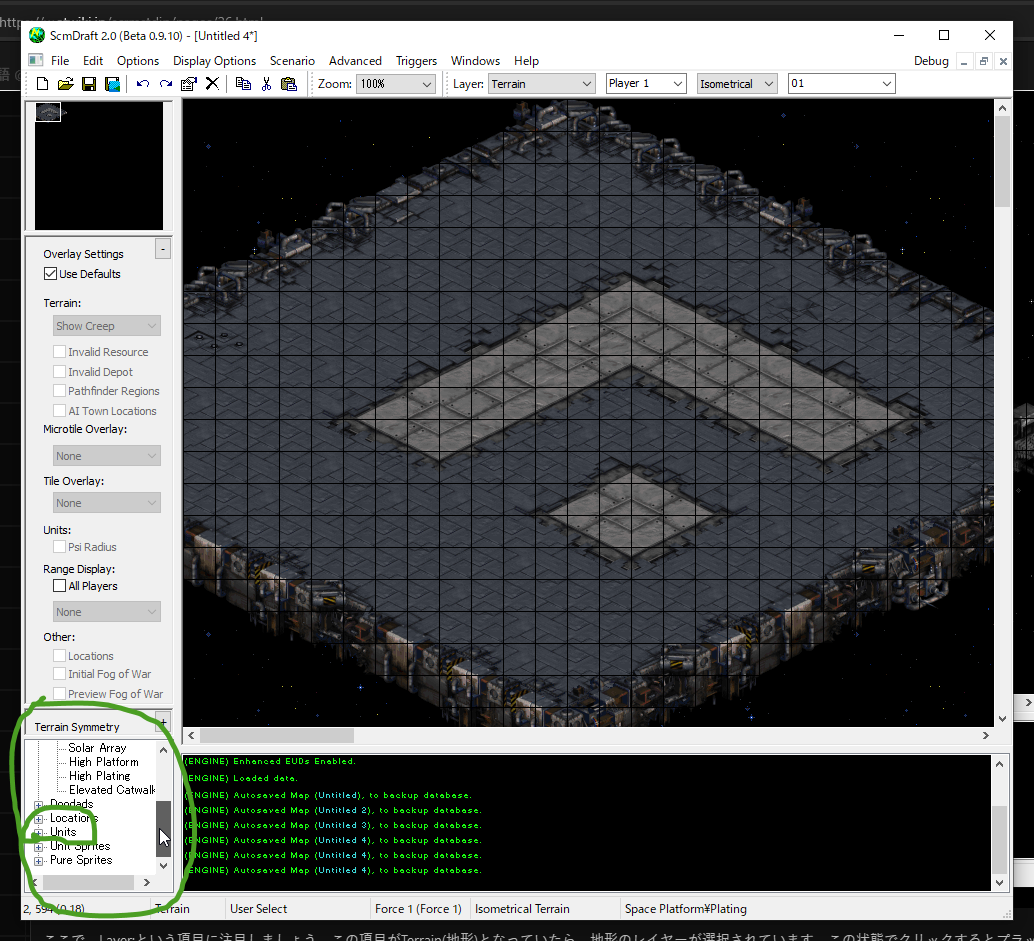Expand the Terrain Symmetry panel
This screenshot has width=1034, height=941.
tap(163, 721)
